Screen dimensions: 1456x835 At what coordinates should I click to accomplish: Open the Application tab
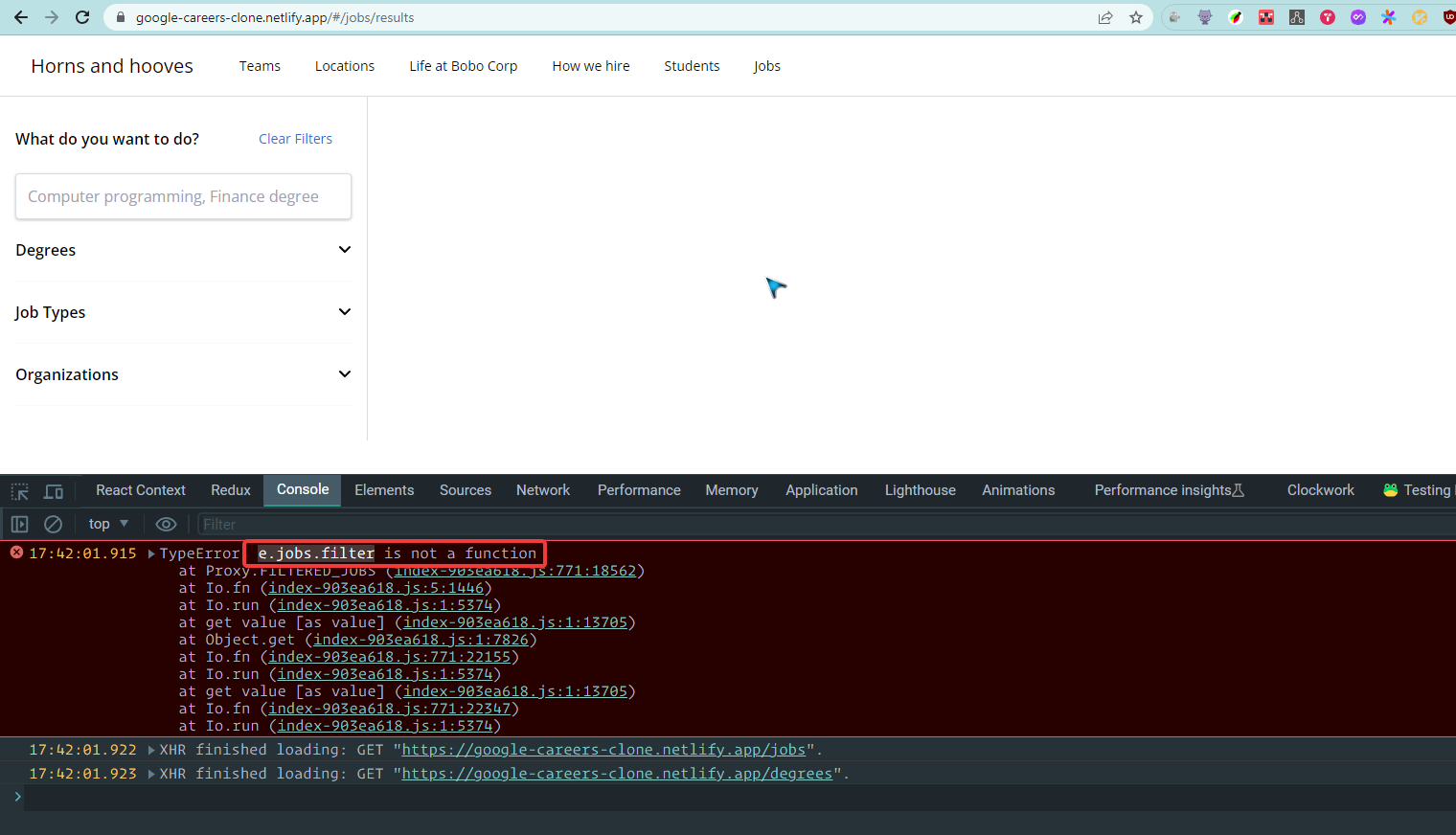click(822, 490)
